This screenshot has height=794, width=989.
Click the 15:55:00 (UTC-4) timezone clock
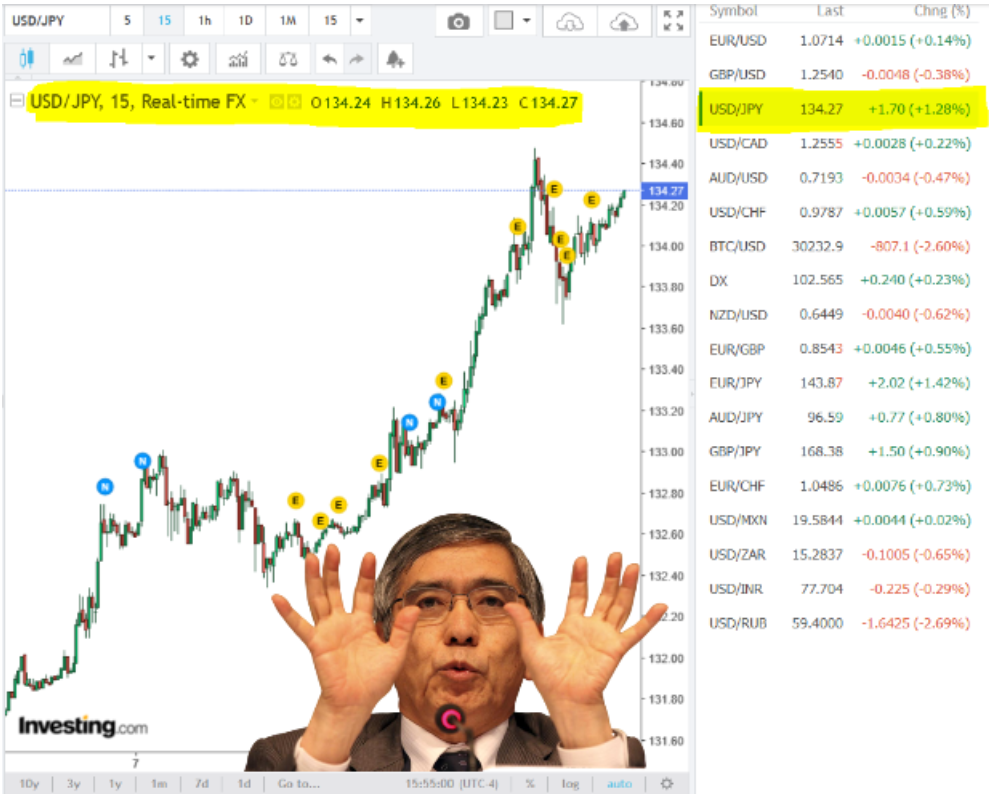click(x=452, y=783)
